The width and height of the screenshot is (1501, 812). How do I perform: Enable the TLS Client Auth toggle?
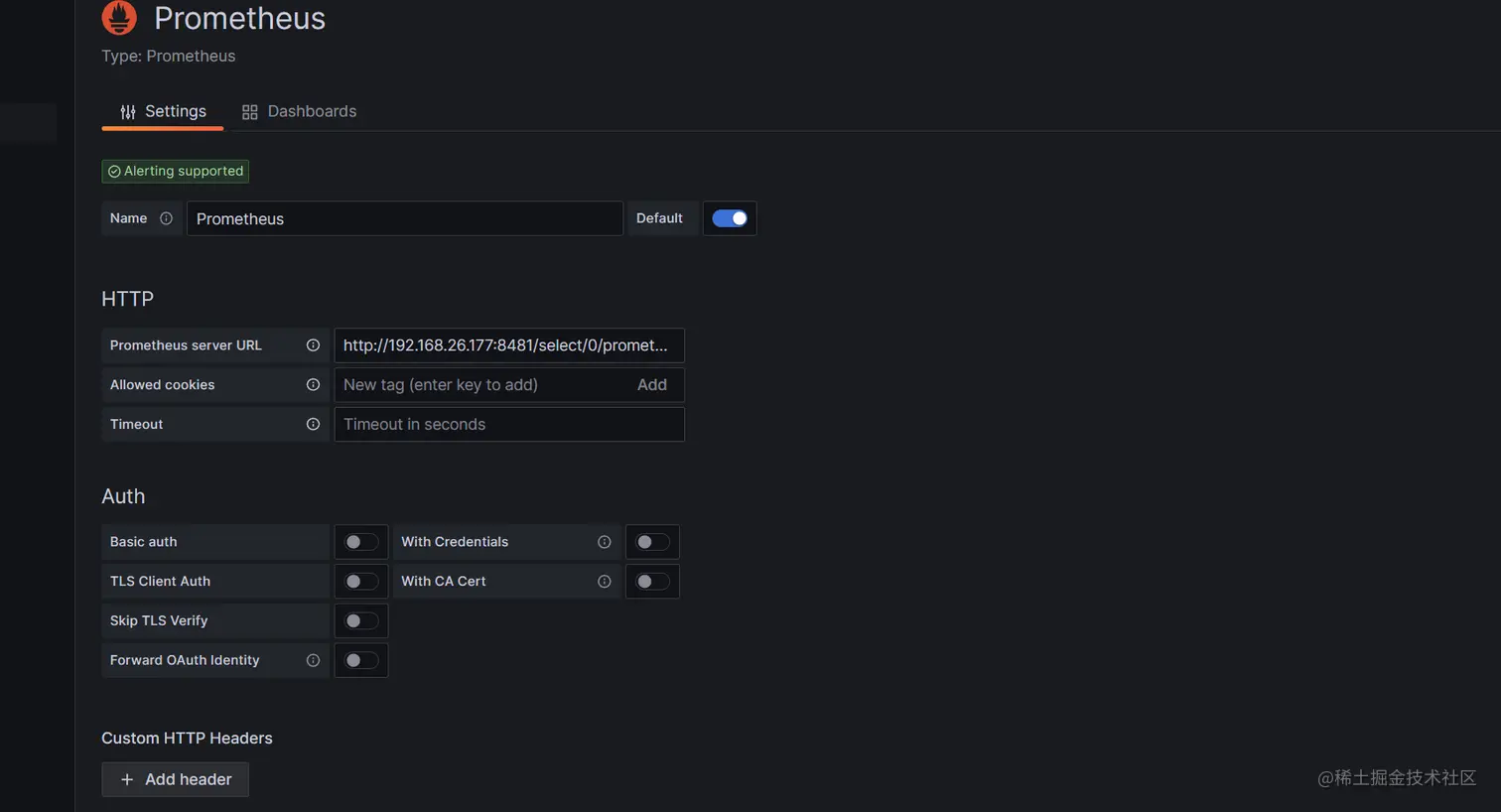pos(360,582)
